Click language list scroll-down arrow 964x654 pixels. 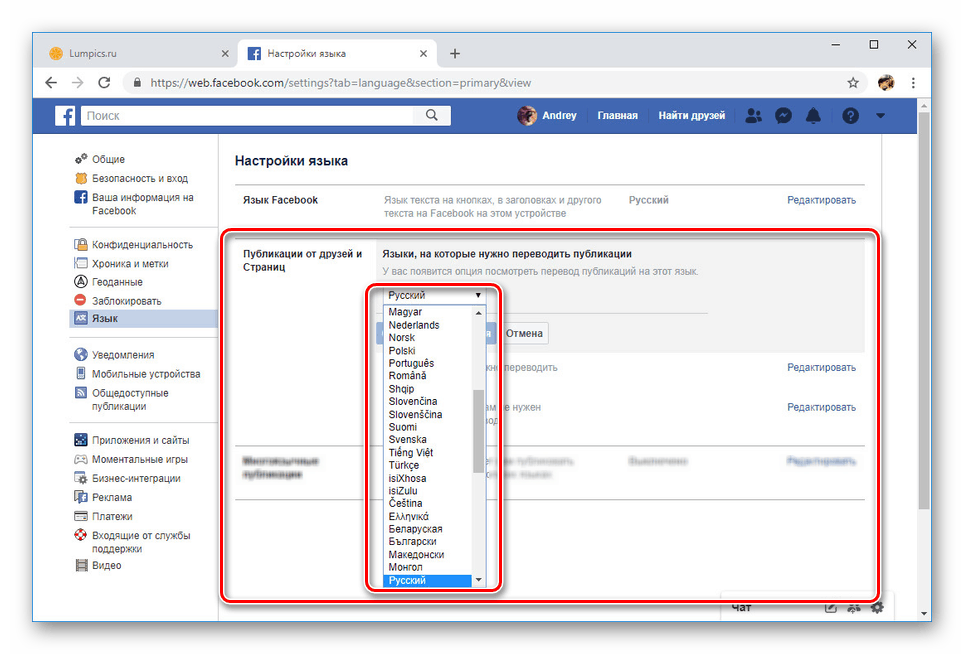click(x=478, y=580)
